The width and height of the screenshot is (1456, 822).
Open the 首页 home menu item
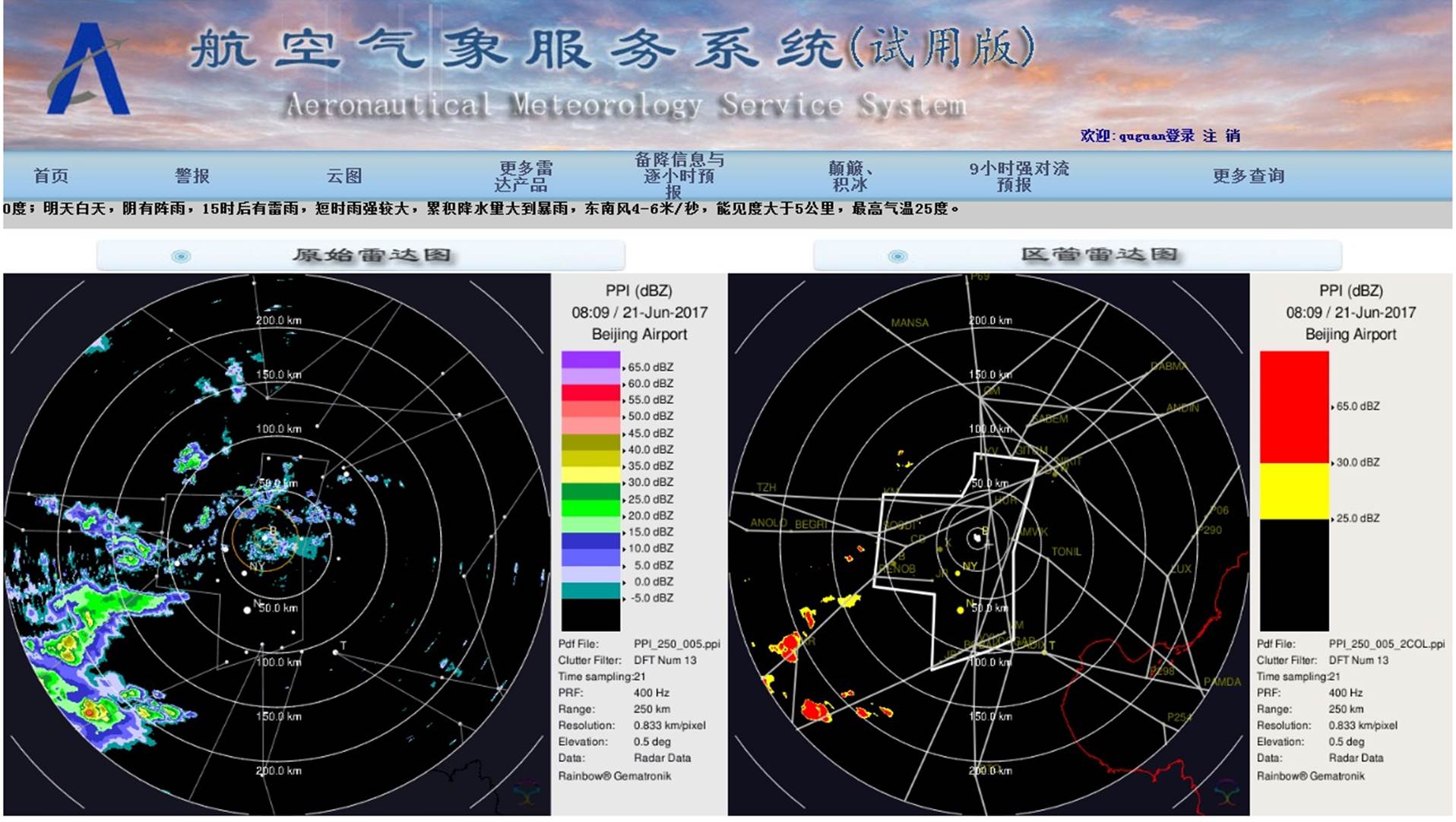[x=51, y=176]
